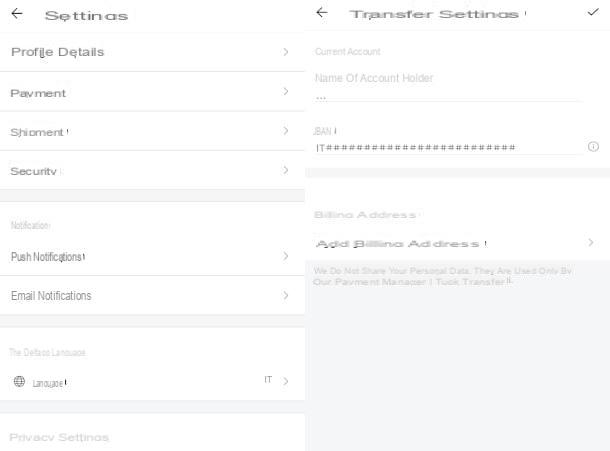Tap the globe Language icon
The image size is (610, 451).
pyautogui.click(x=19, y=381)
